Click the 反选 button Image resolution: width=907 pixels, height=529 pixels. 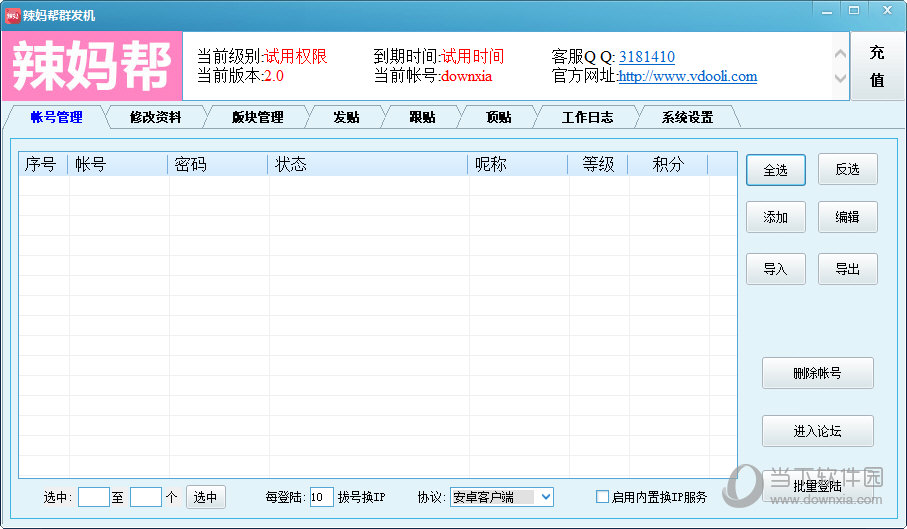coord(847,169)
